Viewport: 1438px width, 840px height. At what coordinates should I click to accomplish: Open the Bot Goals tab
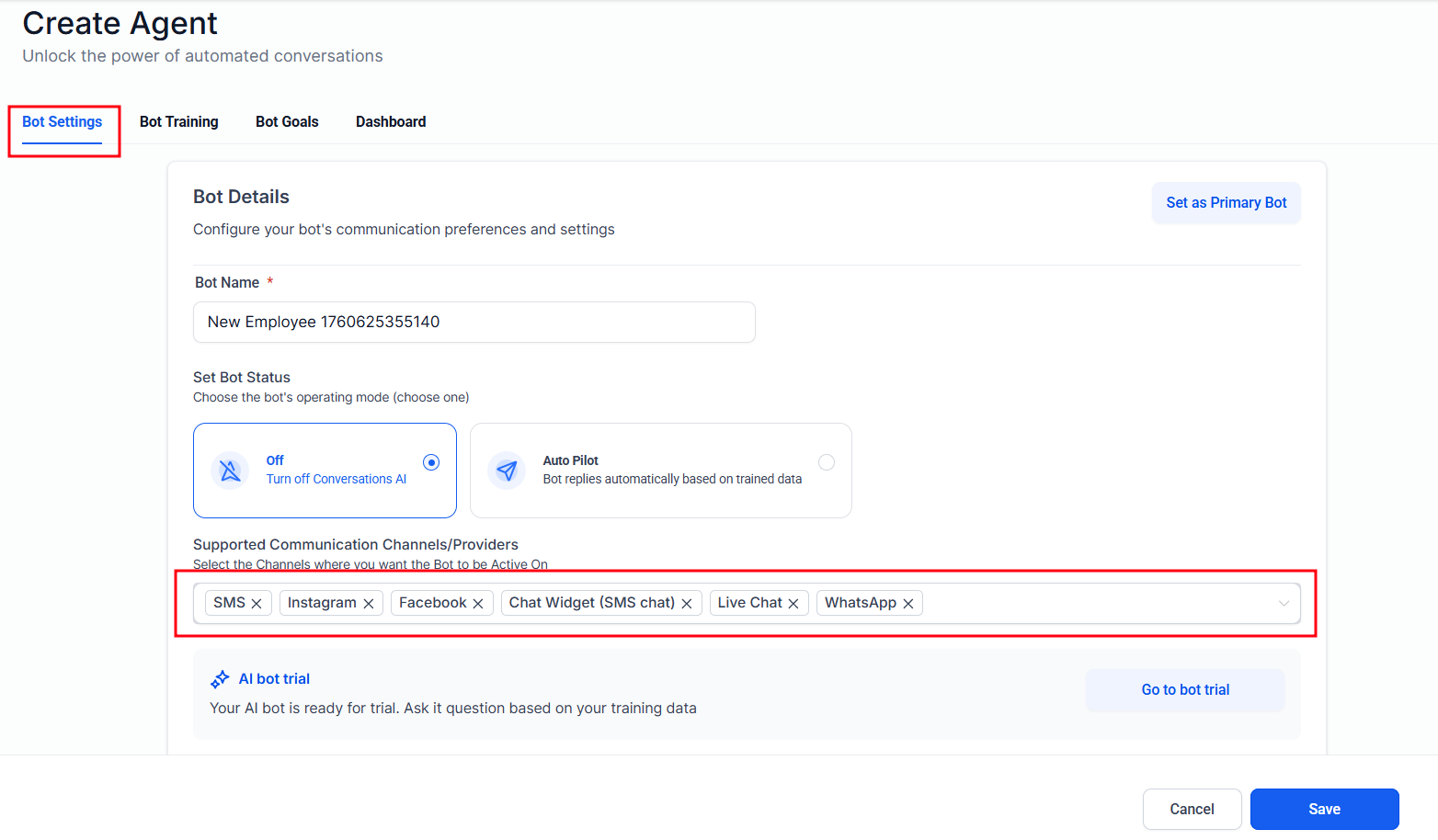point(287,122)
